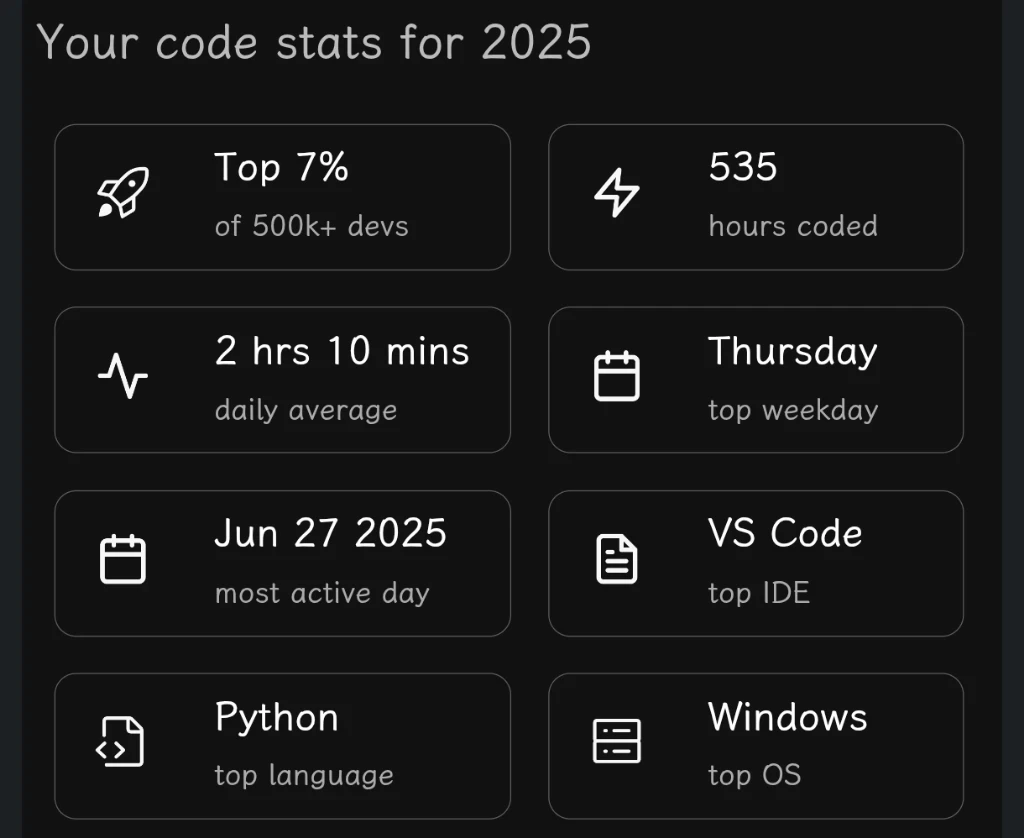Click the 'Thursday' top weekday text
The height and width of the screenshot is (838, 1024).
793,352
